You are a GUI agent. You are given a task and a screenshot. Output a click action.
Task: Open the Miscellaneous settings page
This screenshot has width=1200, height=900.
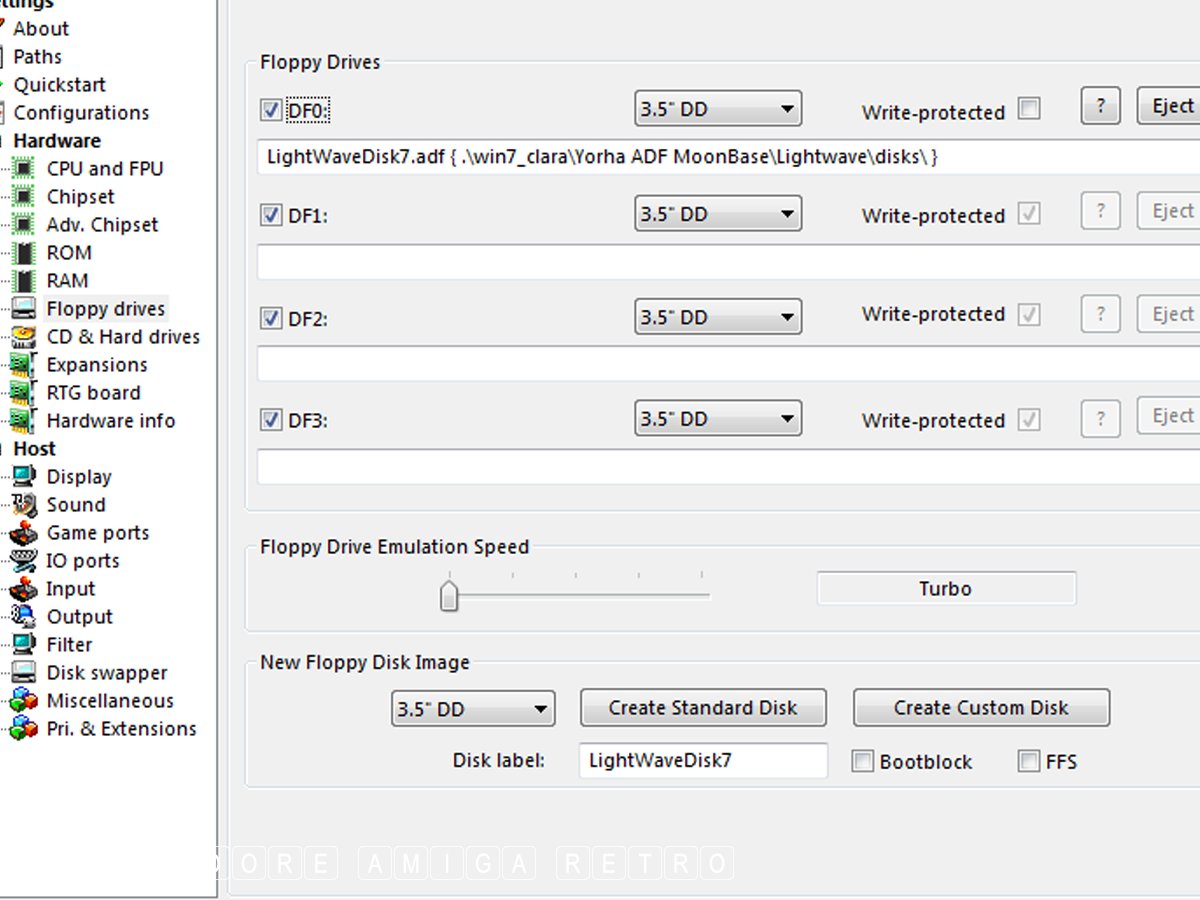click(x=110, y=701)
